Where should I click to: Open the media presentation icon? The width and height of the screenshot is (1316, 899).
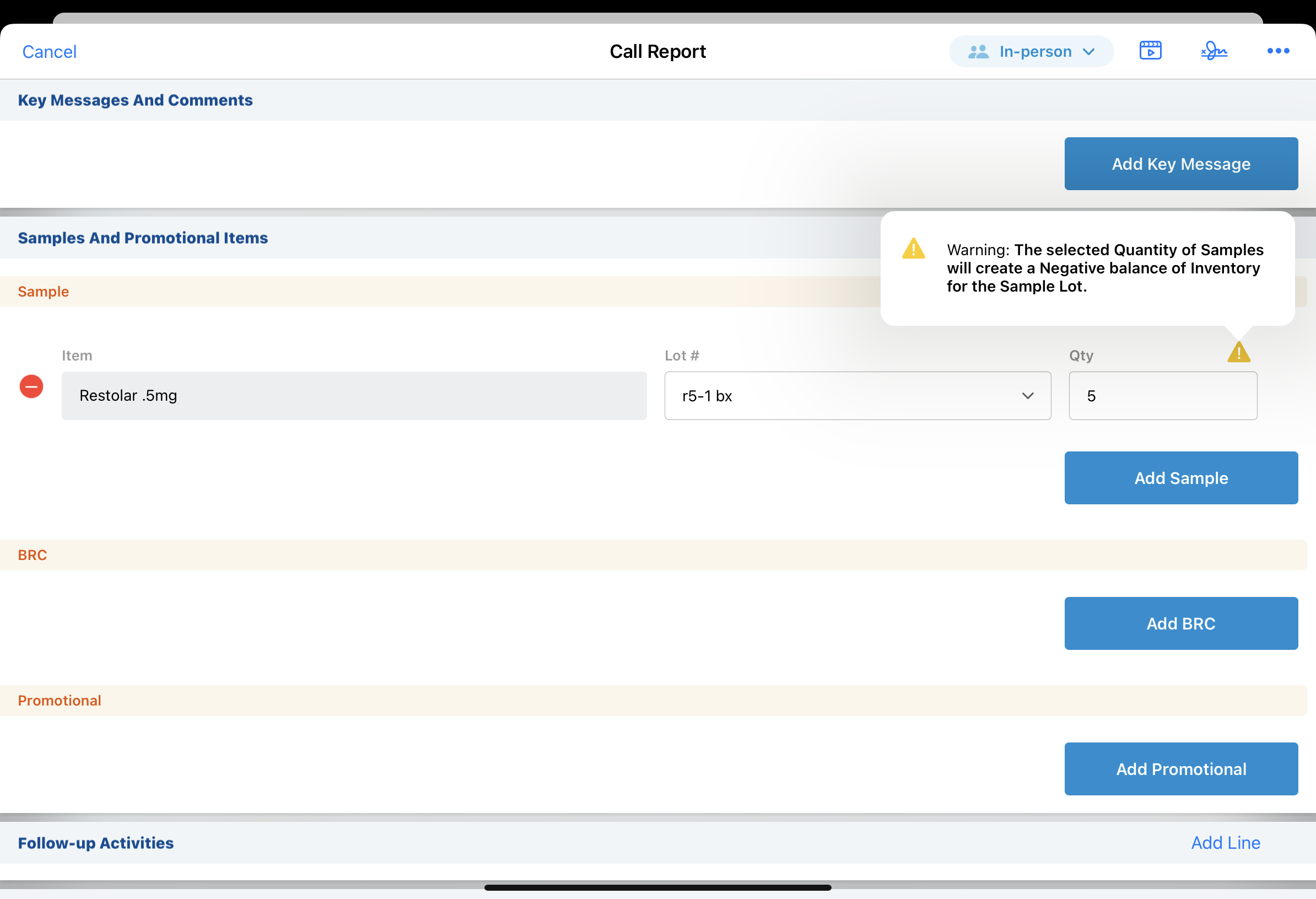1150,51
